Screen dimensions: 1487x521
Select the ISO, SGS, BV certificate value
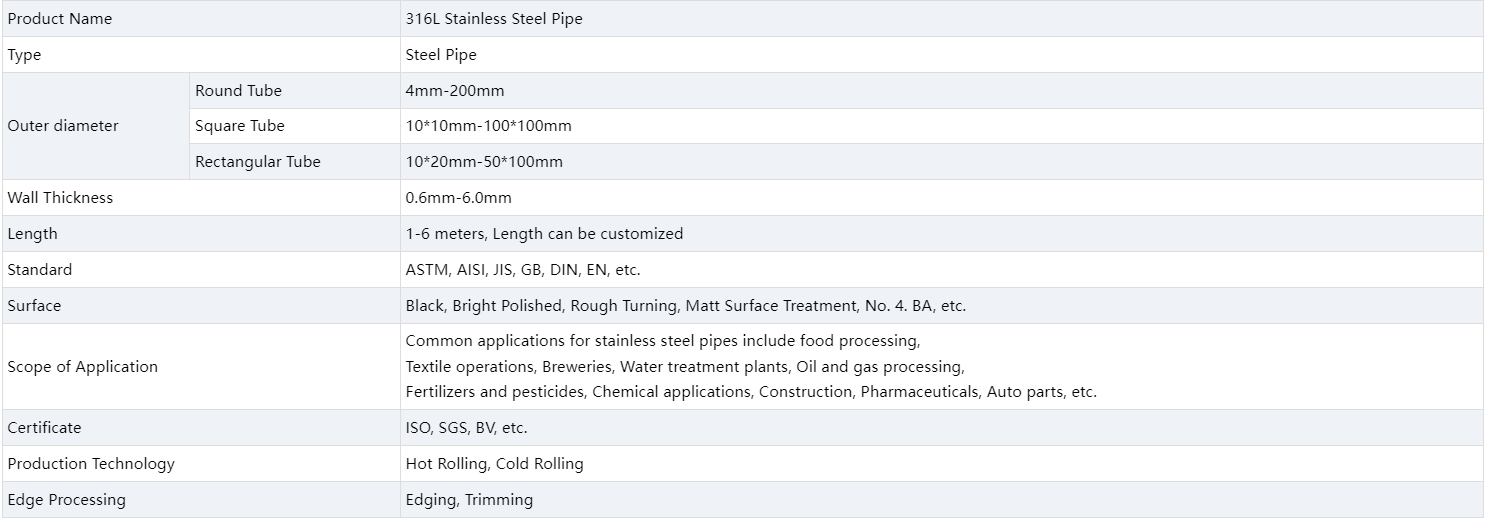(466, 428)
